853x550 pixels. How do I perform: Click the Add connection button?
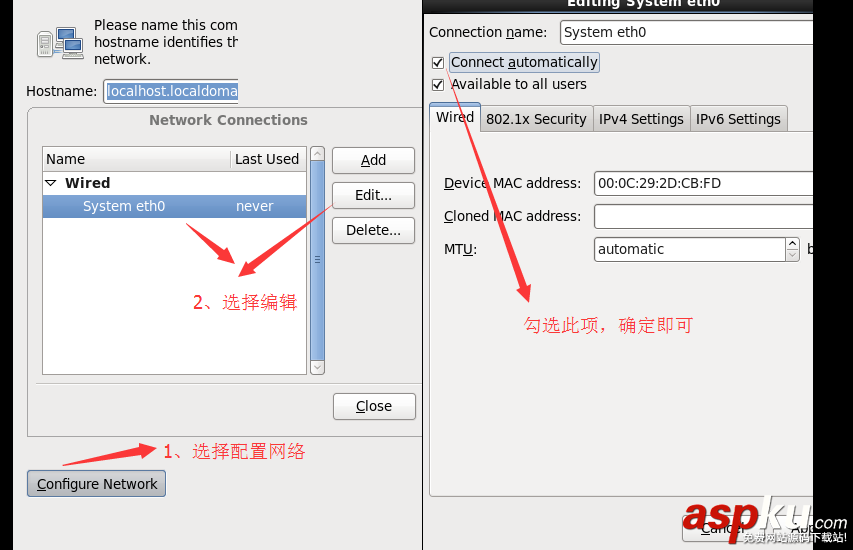373,160
